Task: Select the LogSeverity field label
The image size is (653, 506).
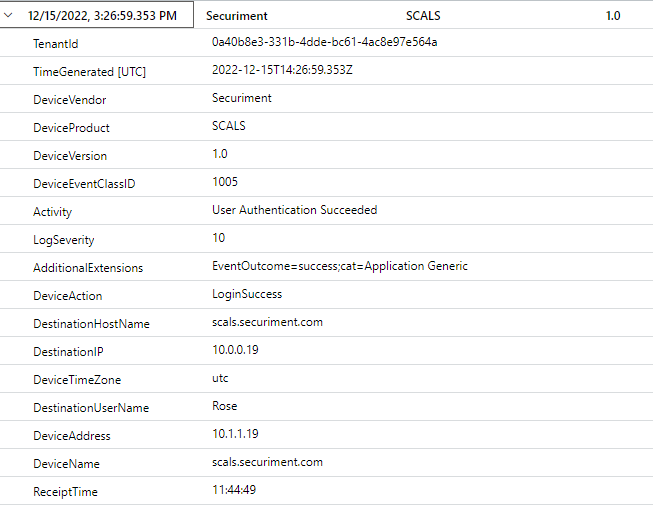Action: [x=64, y=240]
